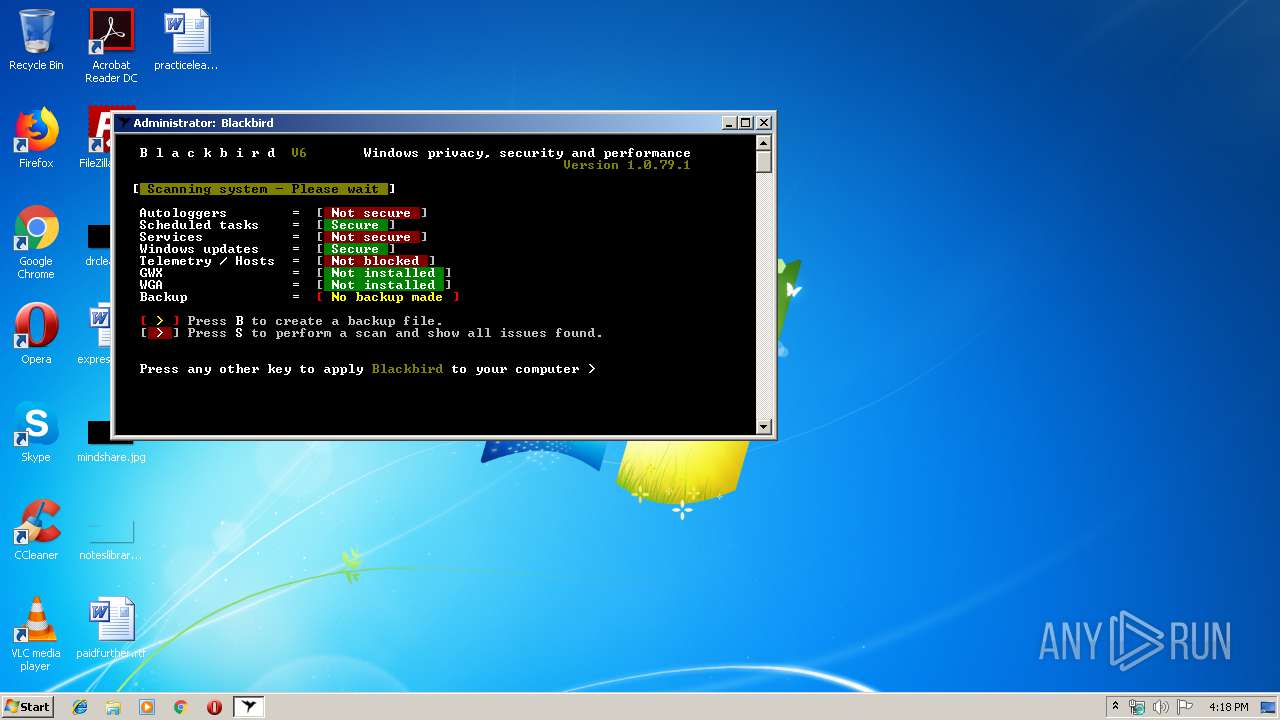Select Blackbird window taskbar button
Viewport: 1280px width, 720px height.
[249, 707]
